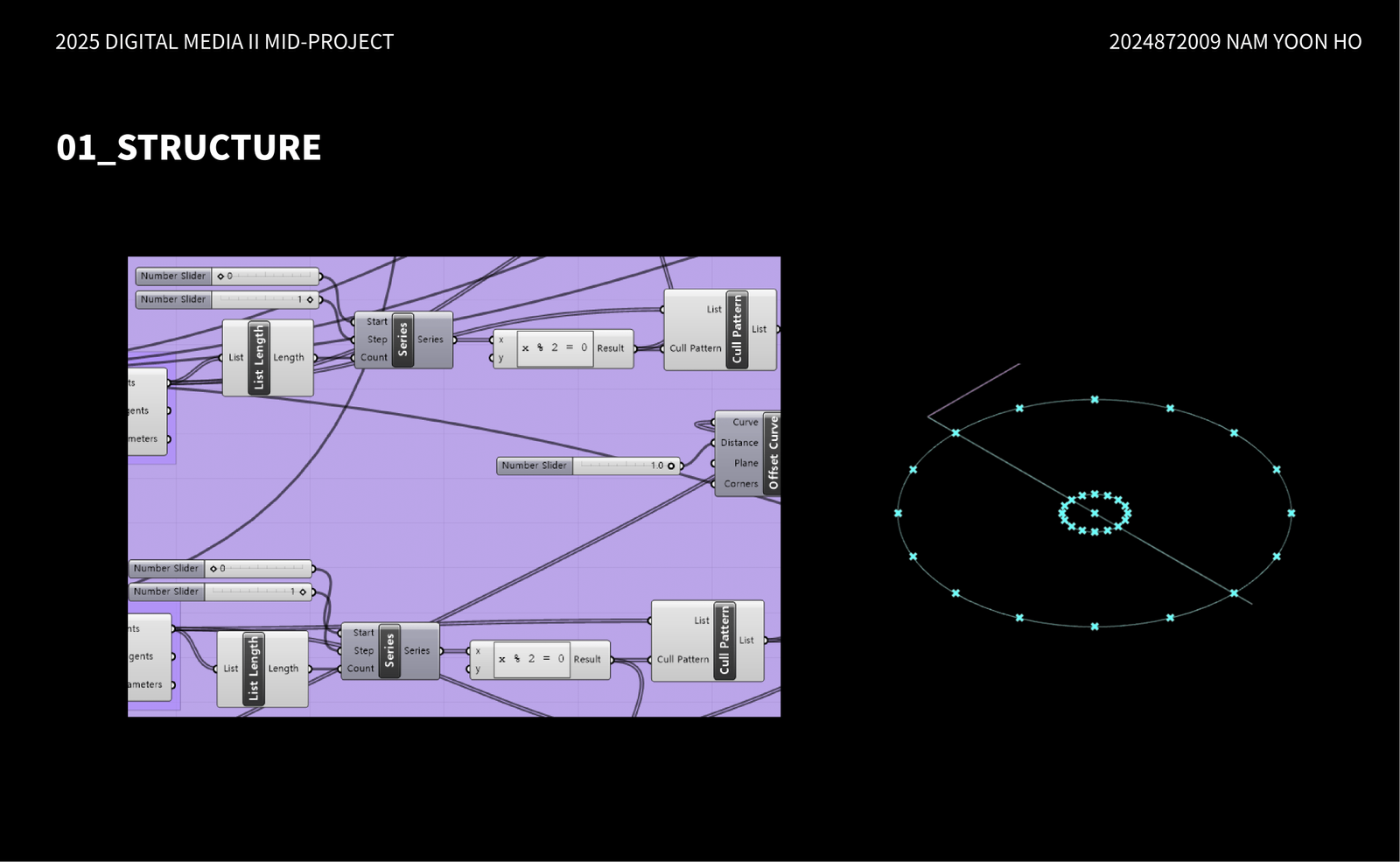The width and height of the screenshot is (1400, 862).
Task: Click the Result output of upper expression
Action: [611, 348]
